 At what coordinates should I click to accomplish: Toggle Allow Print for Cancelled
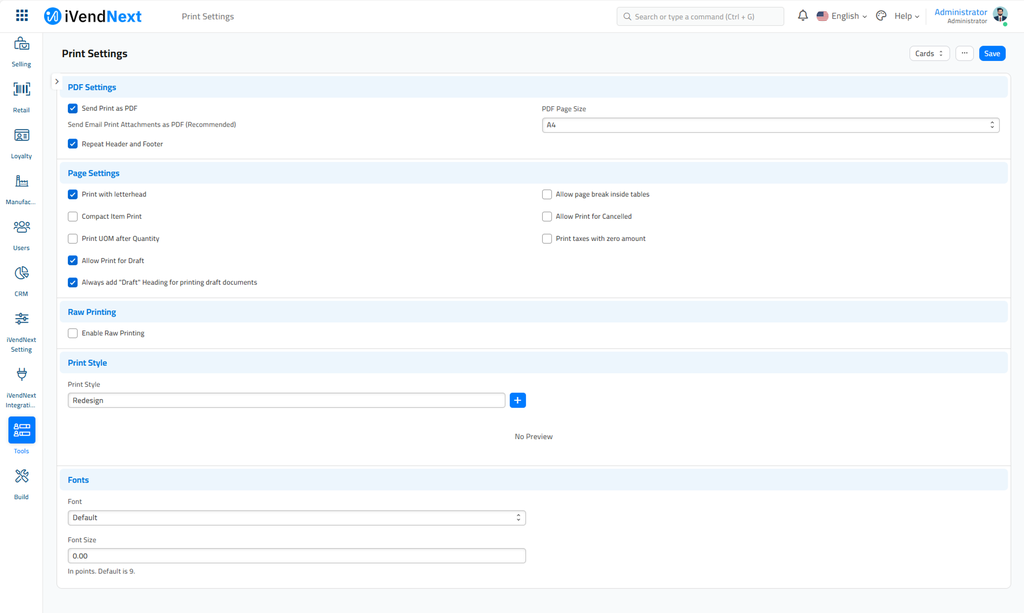(547, 216)
